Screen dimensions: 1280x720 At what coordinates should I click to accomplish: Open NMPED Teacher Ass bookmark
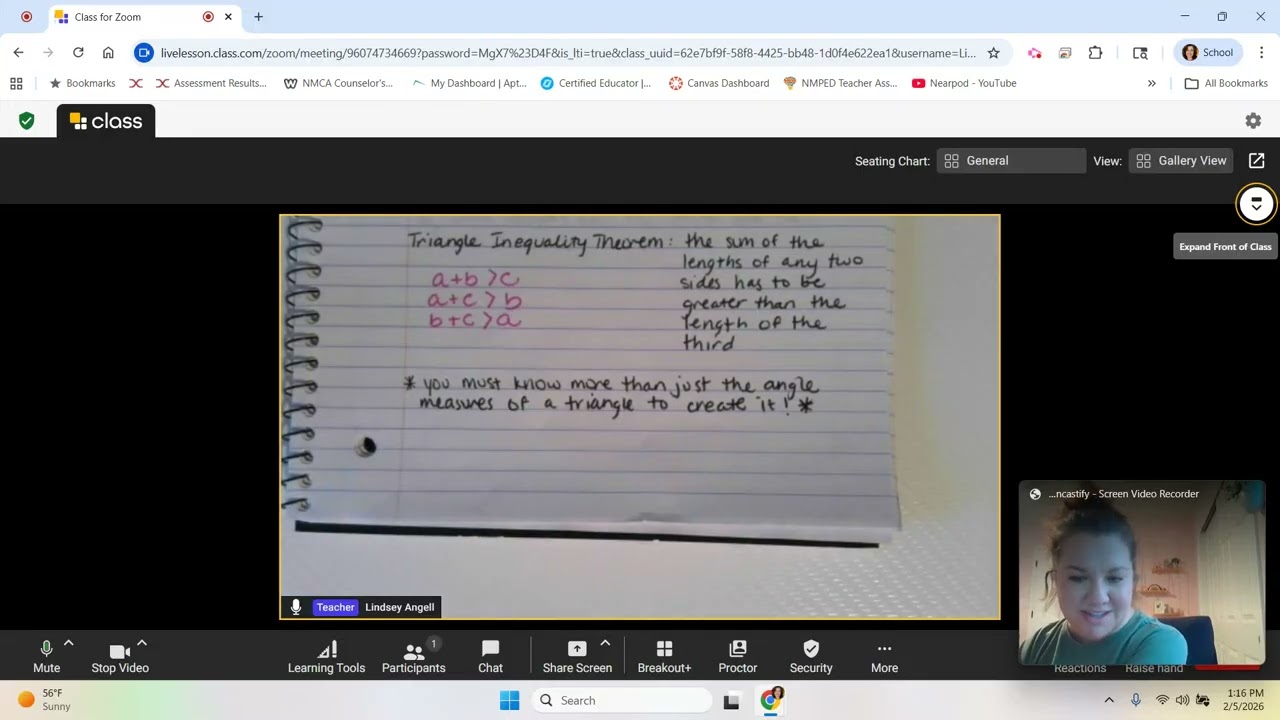(x=840, y=83)
